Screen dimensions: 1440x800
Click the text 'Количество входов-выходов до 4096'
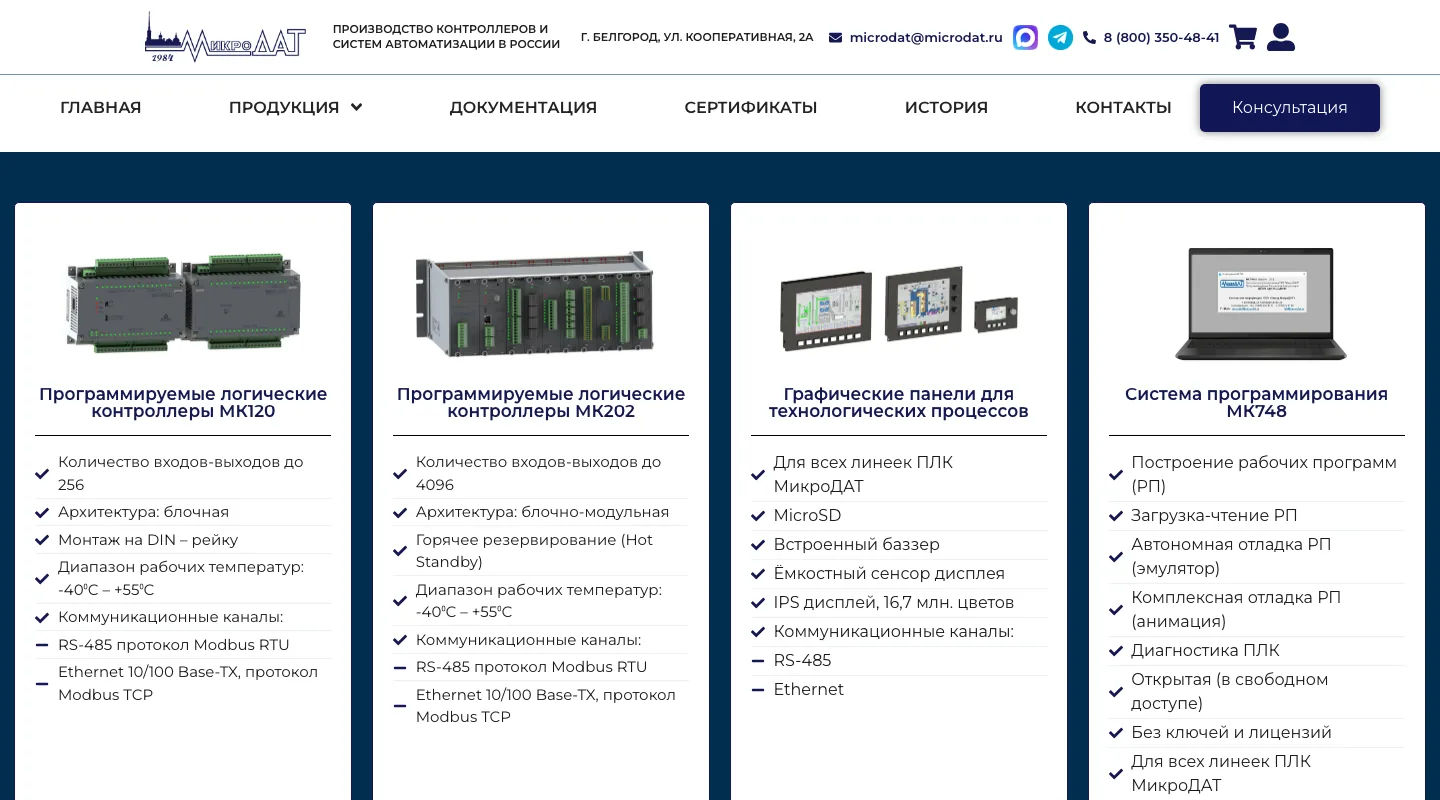539,474
